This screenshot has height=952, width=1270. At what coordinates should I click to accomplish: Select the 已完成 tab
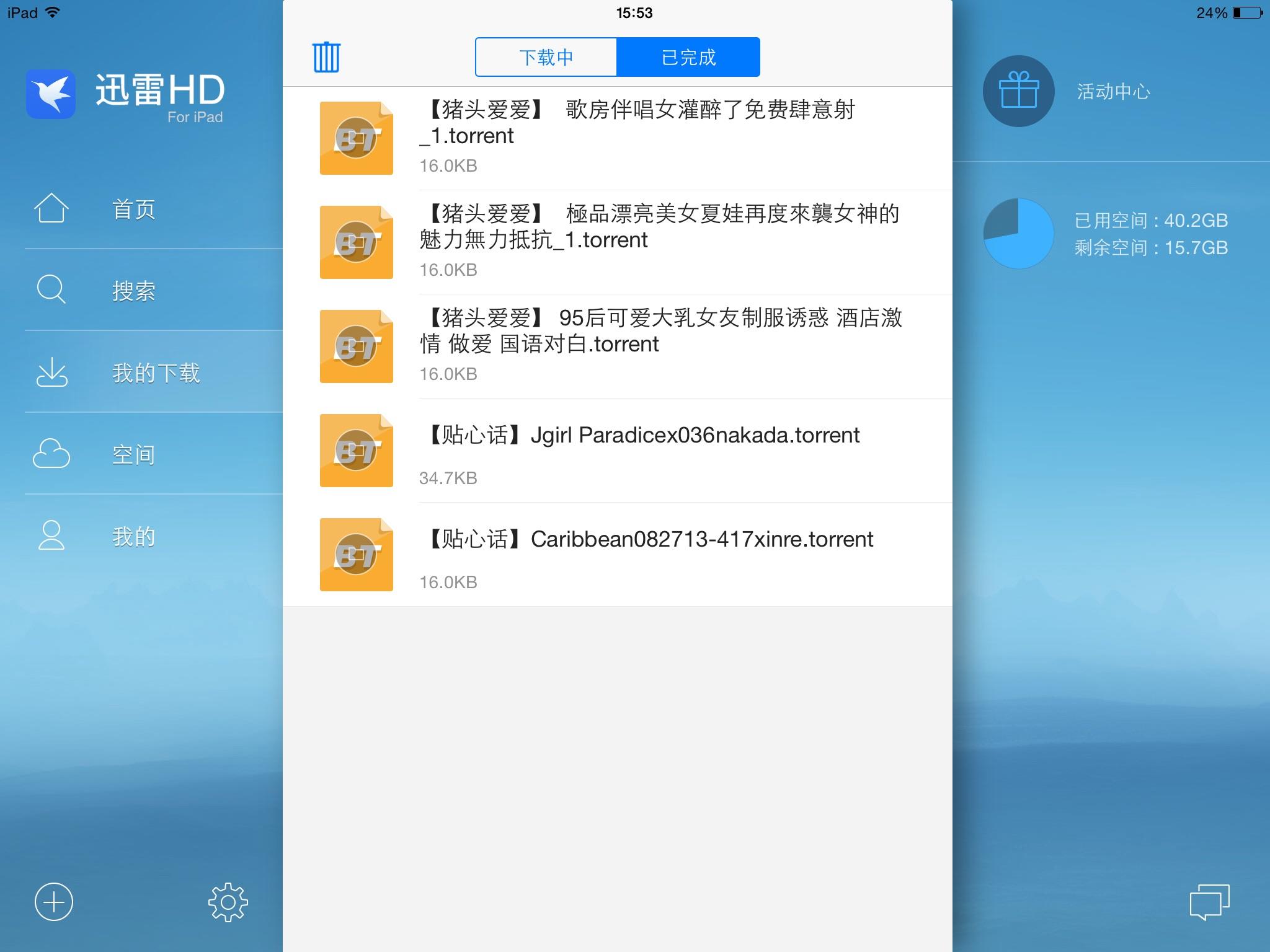pos(688,57)
